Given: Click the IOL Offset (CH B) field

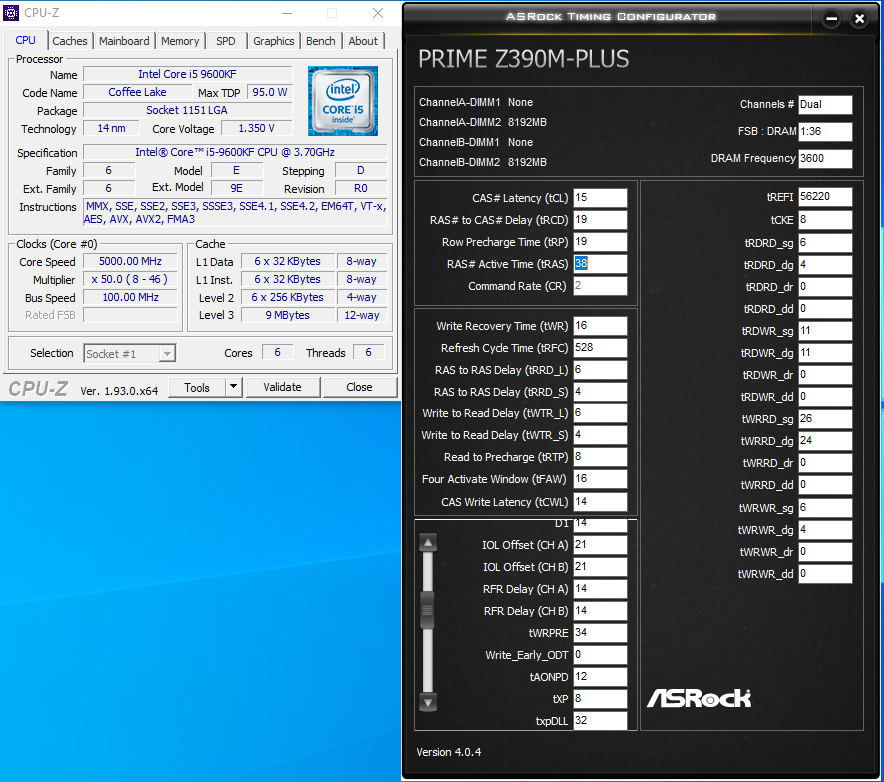Looking at the screenshot, I should 600,567.
